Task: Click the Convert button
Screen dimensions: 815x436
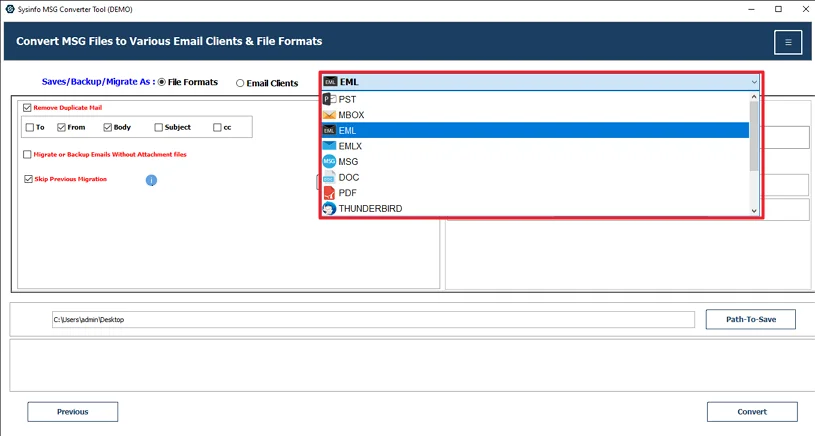Action: coord(752,412)
